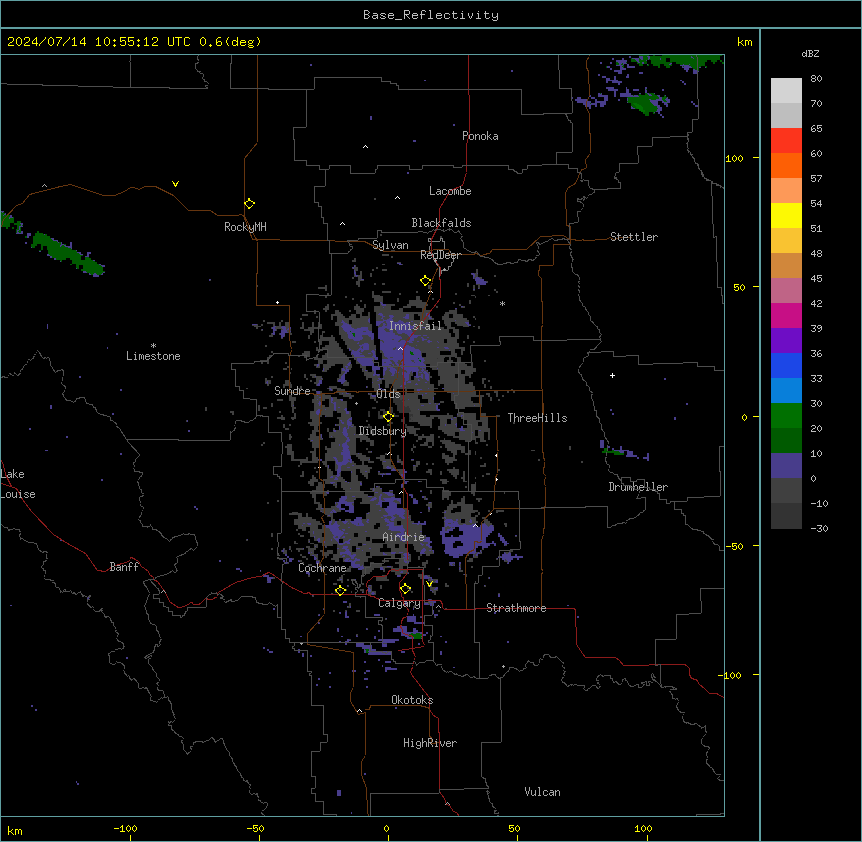Click the yellow diamond marker above RockyMH
The image size is (862, 842).
coord(249,203)
